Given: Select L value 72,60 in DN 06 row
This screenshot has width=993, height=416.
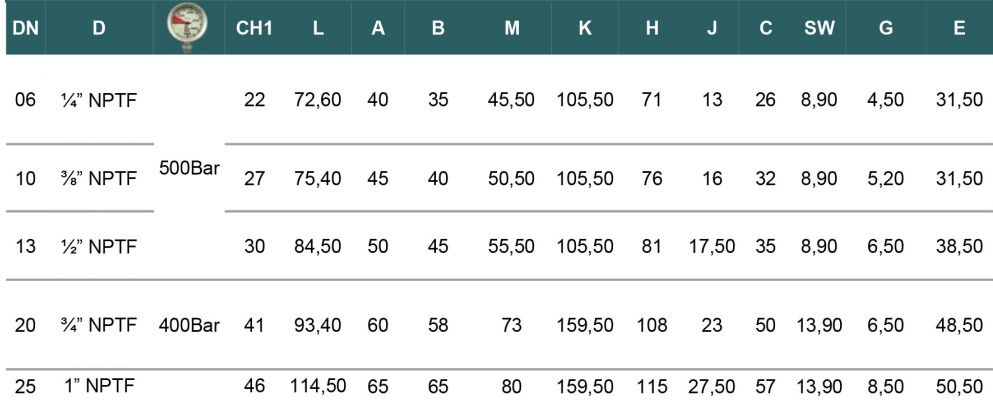Looking at the screenshot, I should pyautogui.click(x=318, y=100).
